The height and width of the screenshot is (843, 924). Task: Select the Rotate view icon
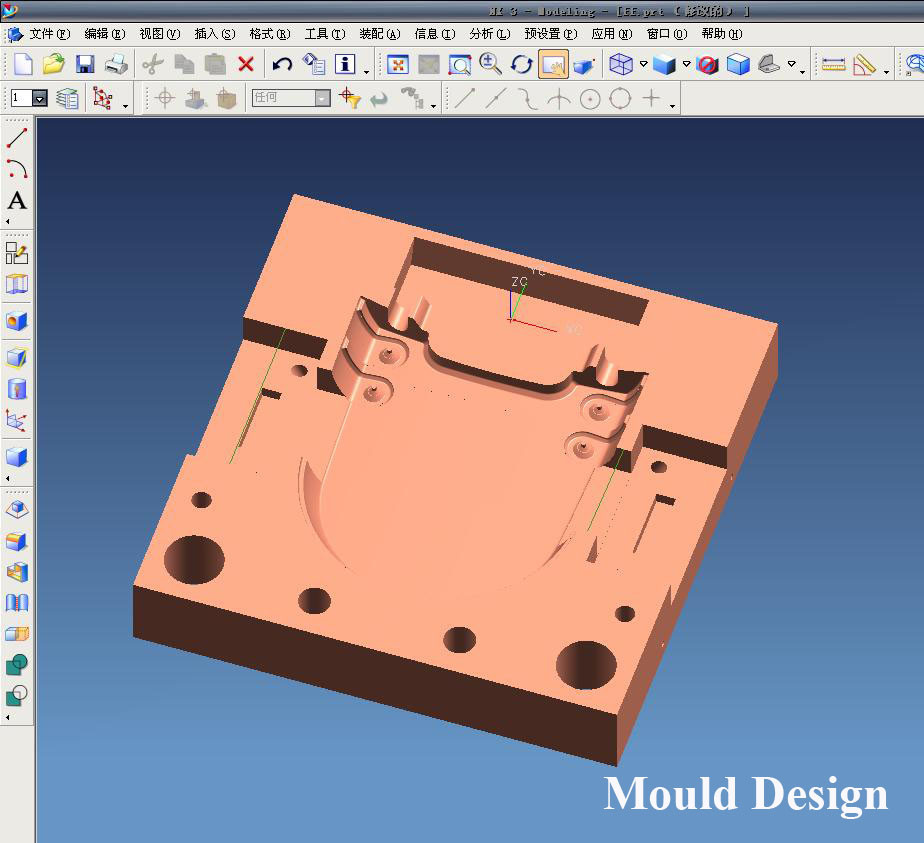tap(521, 65)
